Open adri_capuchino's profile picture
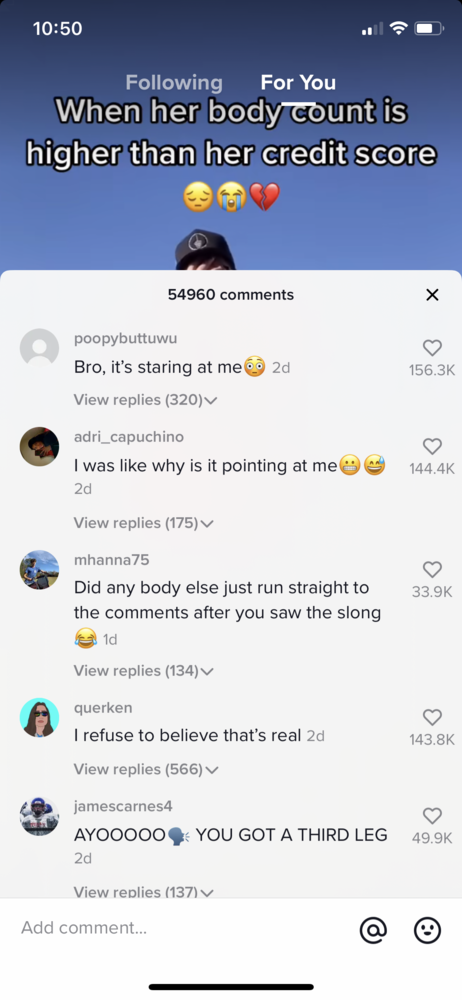462x1000 pixels. (x=40, y=446)
